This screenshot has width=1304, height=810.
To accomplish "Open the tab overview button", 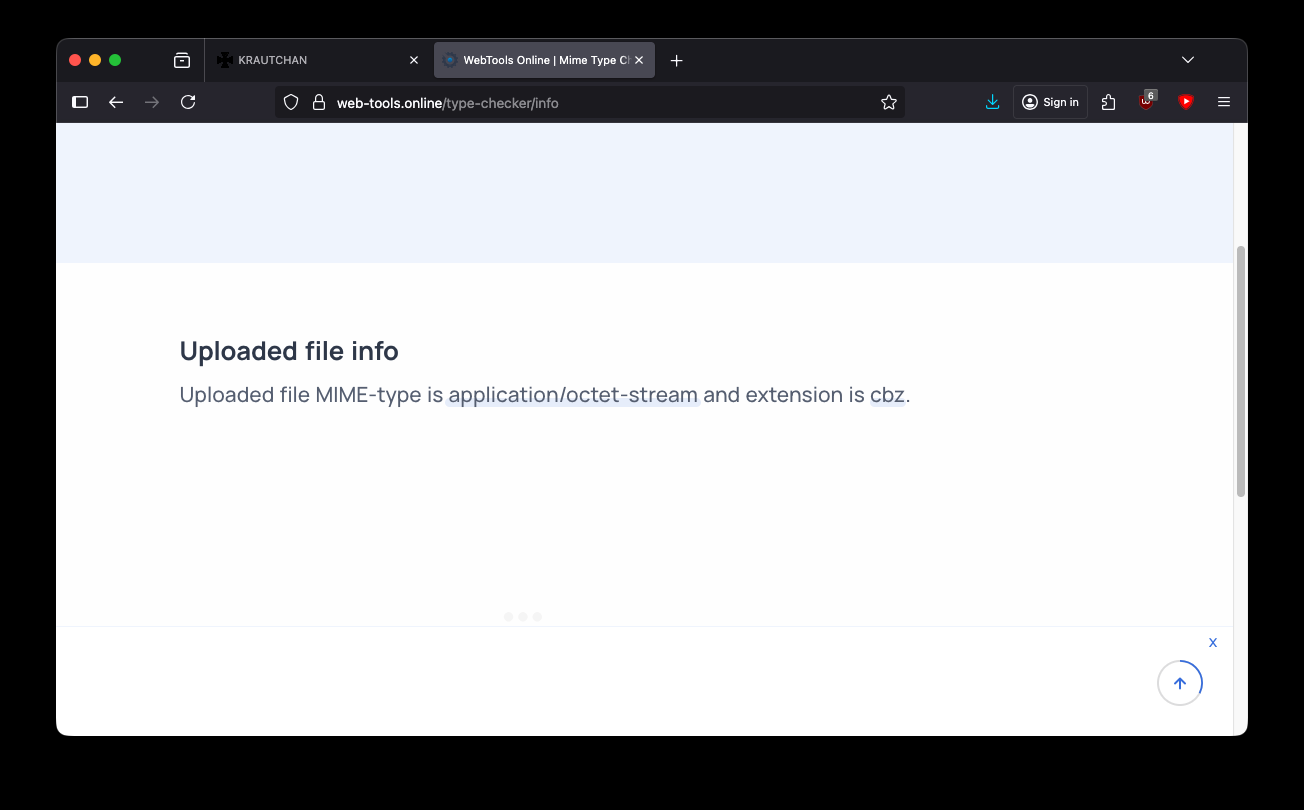I will click(x=182, y=60).
